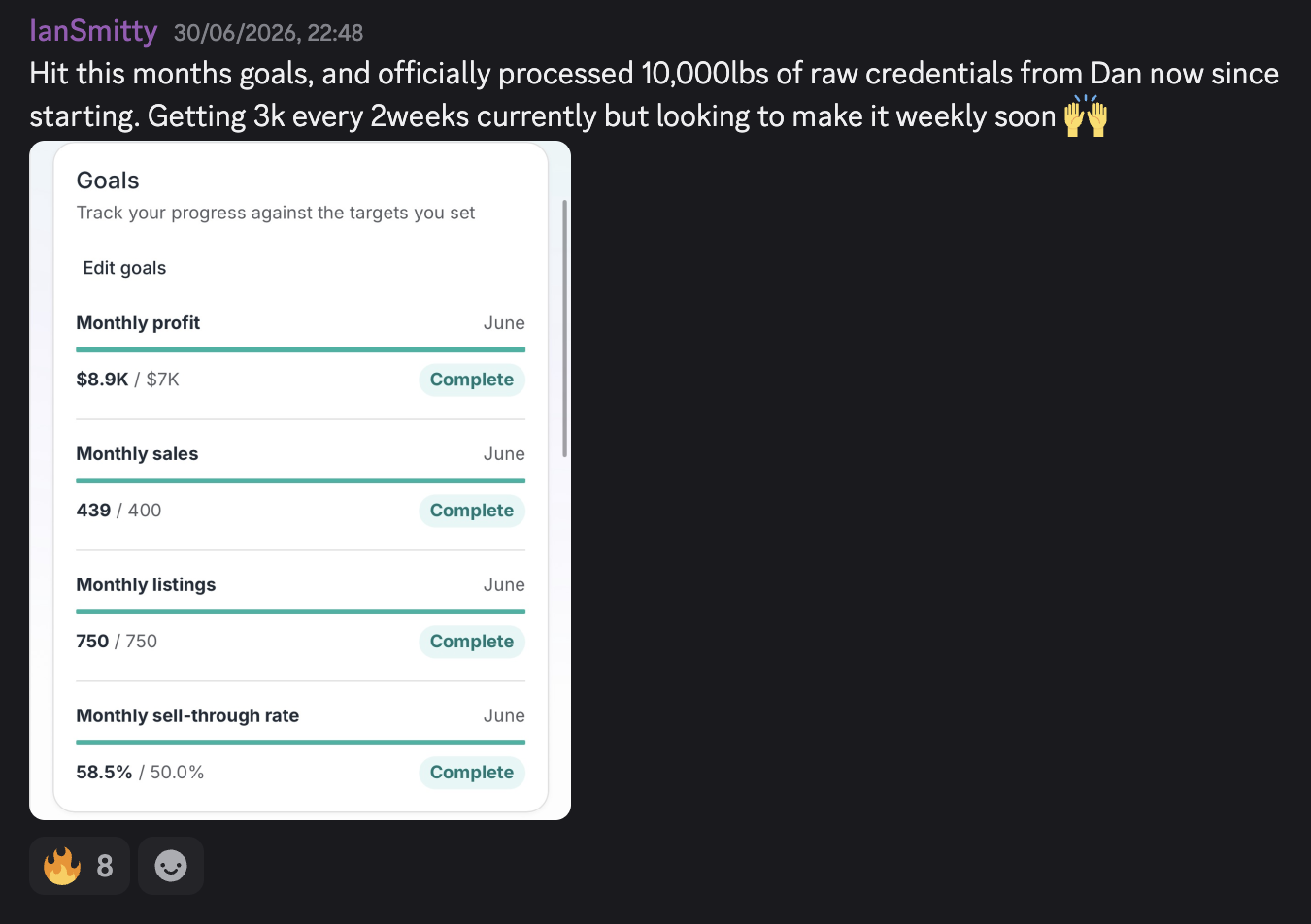Click the Goals heading in the card
Screen dimensions: 1311x924
pos(108,181)
